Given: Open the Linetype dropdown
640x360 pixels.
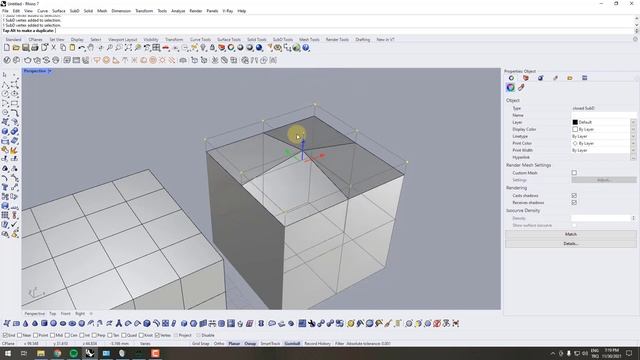Looking at the screenshot, I should coord(633,136).
